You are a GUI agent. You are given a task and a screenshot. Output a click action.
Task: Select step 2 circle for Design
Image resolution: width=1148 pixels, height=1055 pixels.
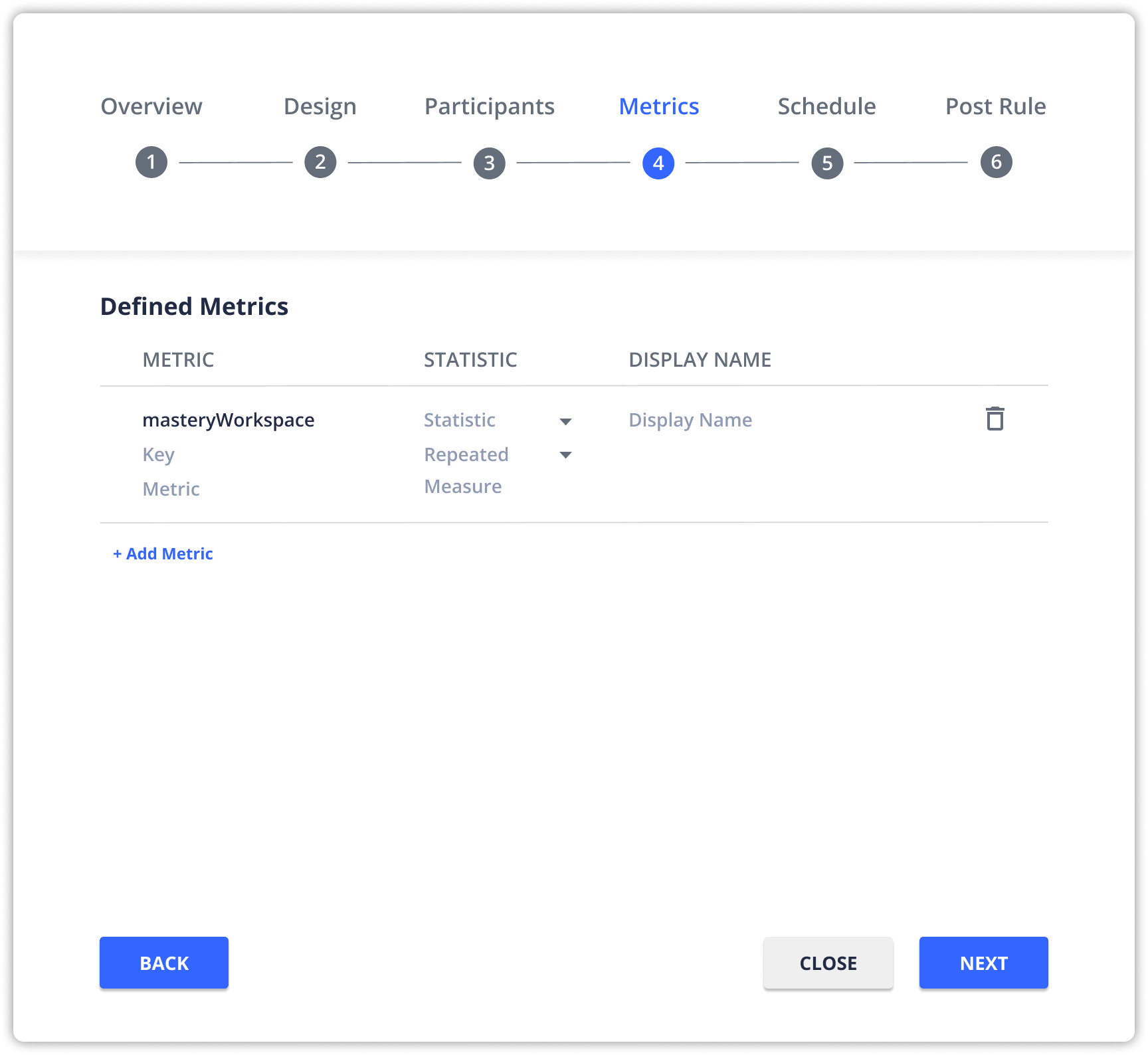[320, 161]
